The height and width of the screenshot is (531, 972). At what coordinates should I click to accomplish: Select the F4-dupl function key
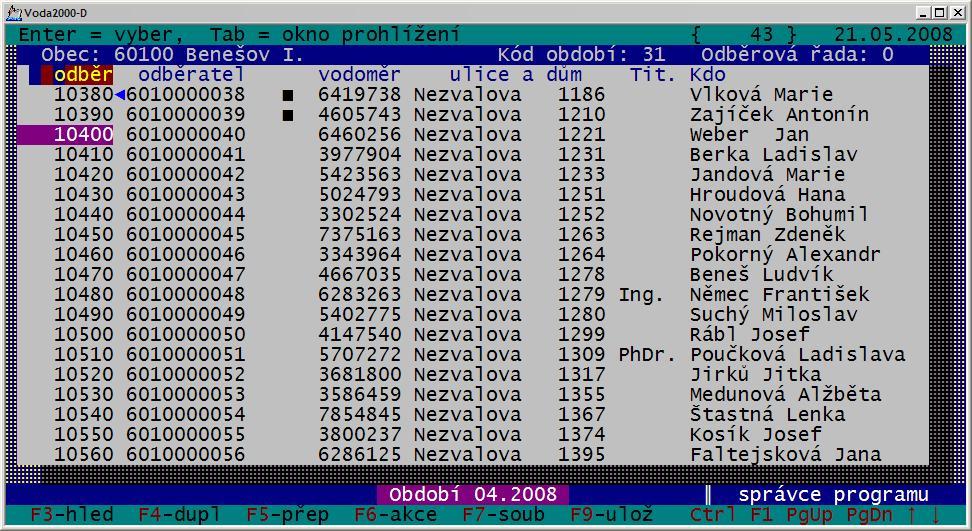pyautogui.click(x=180, y=514)
